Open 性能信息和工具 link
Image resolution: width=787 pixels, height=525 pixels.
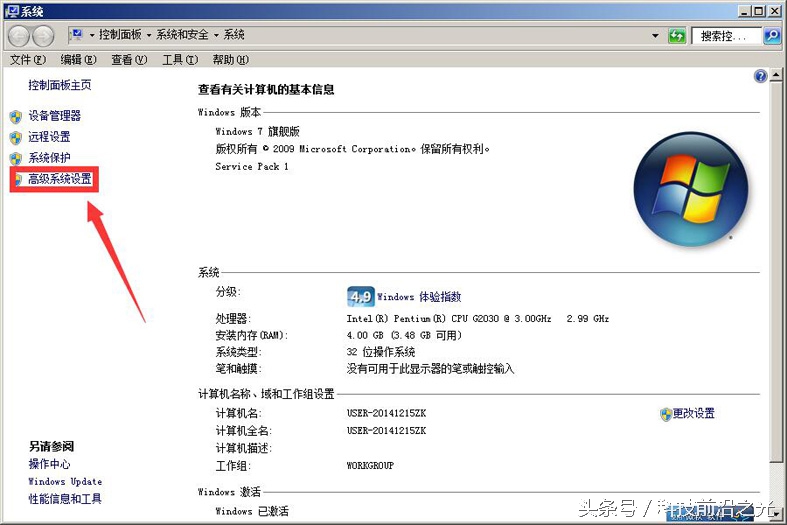65,498
